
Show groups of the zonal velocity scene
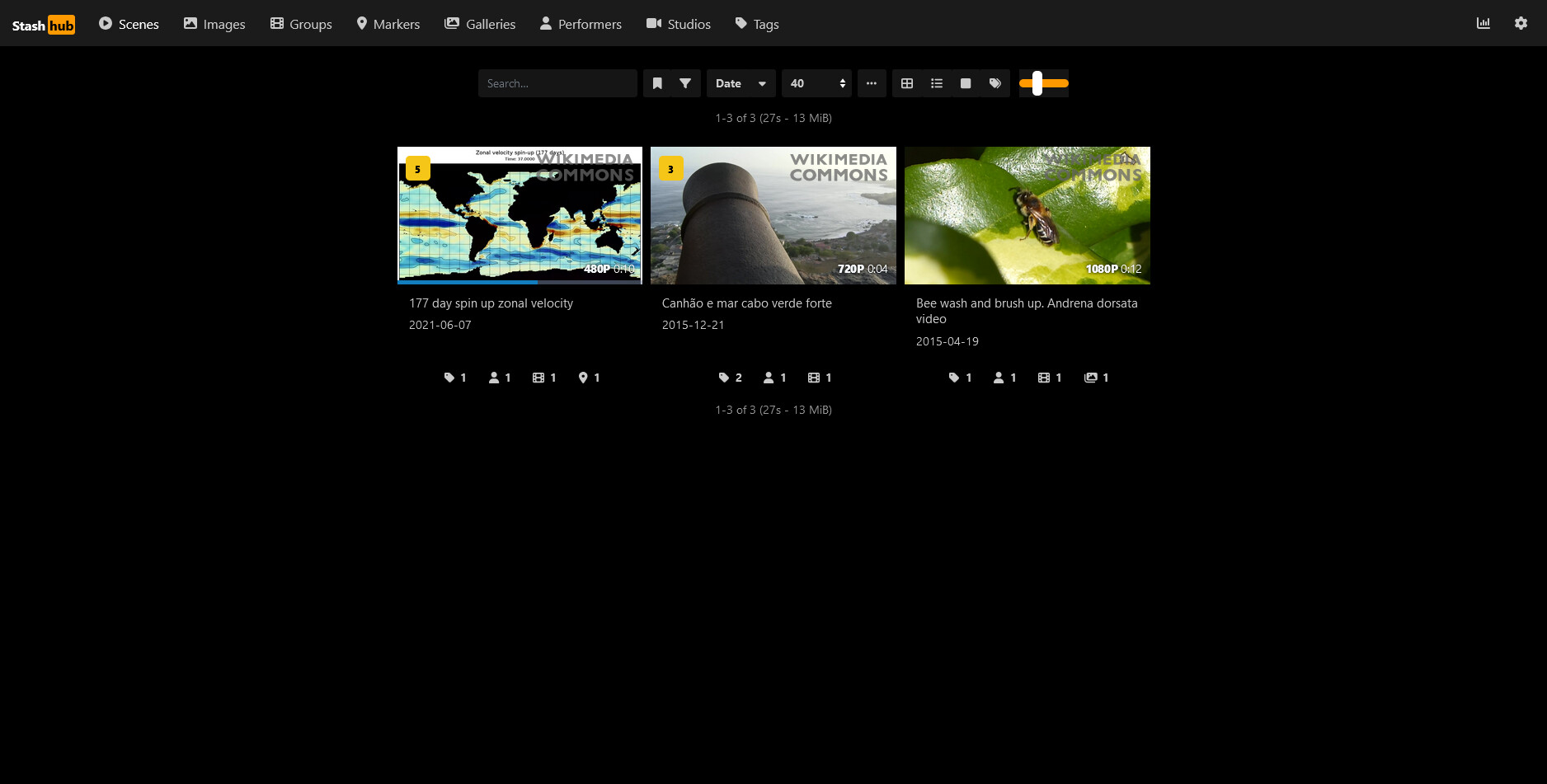[544, 378]
